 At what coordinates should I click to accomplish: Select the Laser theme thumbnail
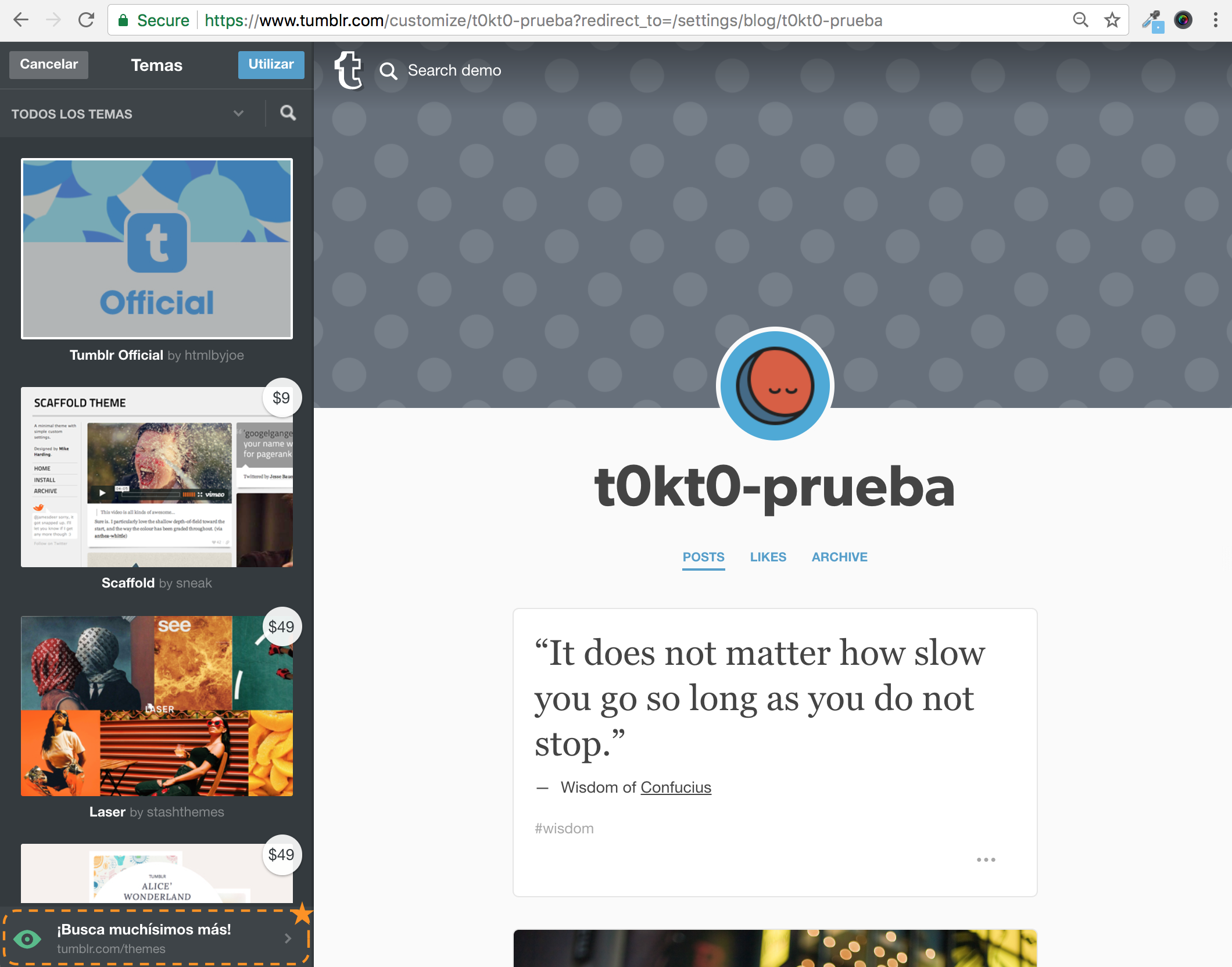pyautogui.click(x=157, y=706)
